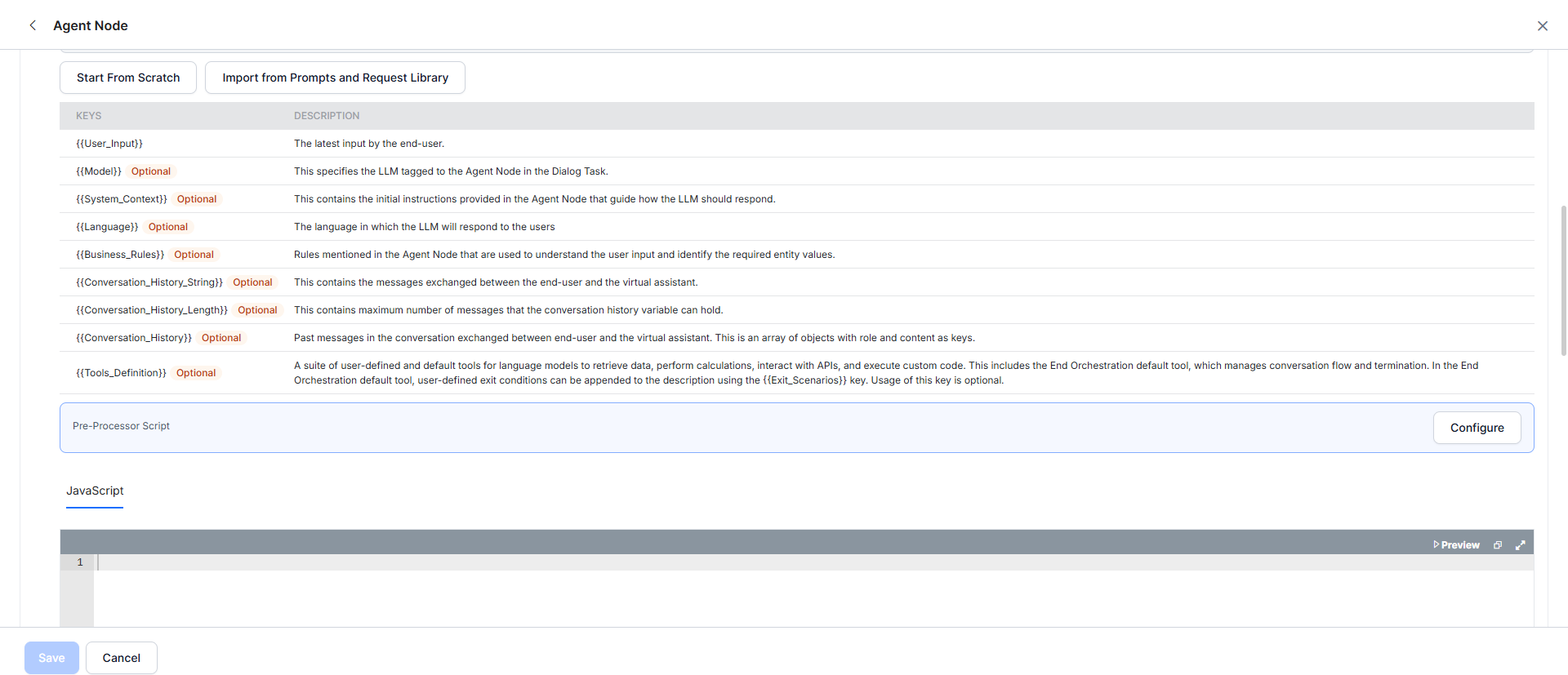Run Preview in the code editor
Screen dimensions: 1568x675
pos(1456,544)
